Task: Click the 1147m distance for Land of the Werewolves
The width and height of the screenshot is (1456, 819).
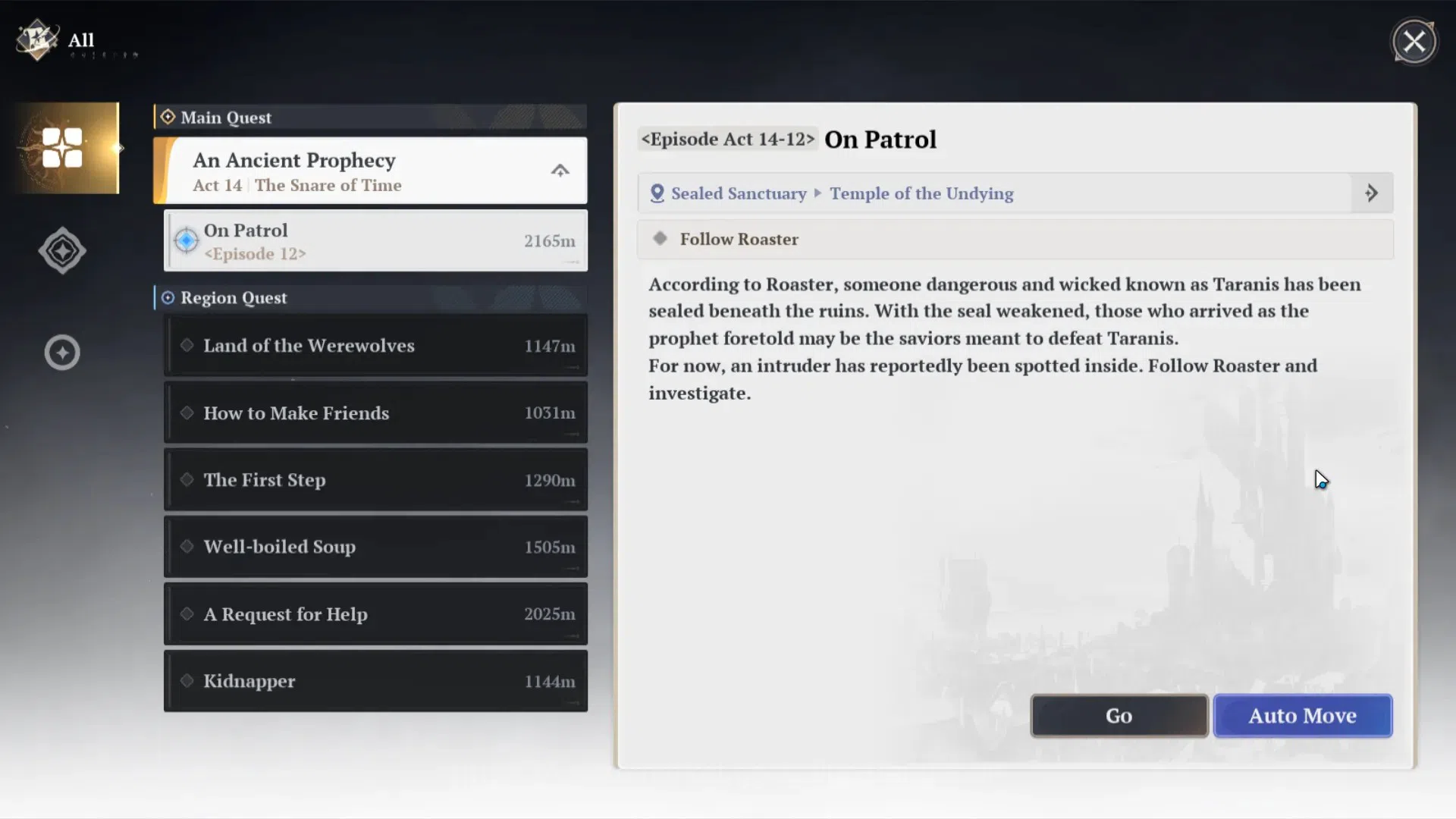Action: click(x=550, y=347)
